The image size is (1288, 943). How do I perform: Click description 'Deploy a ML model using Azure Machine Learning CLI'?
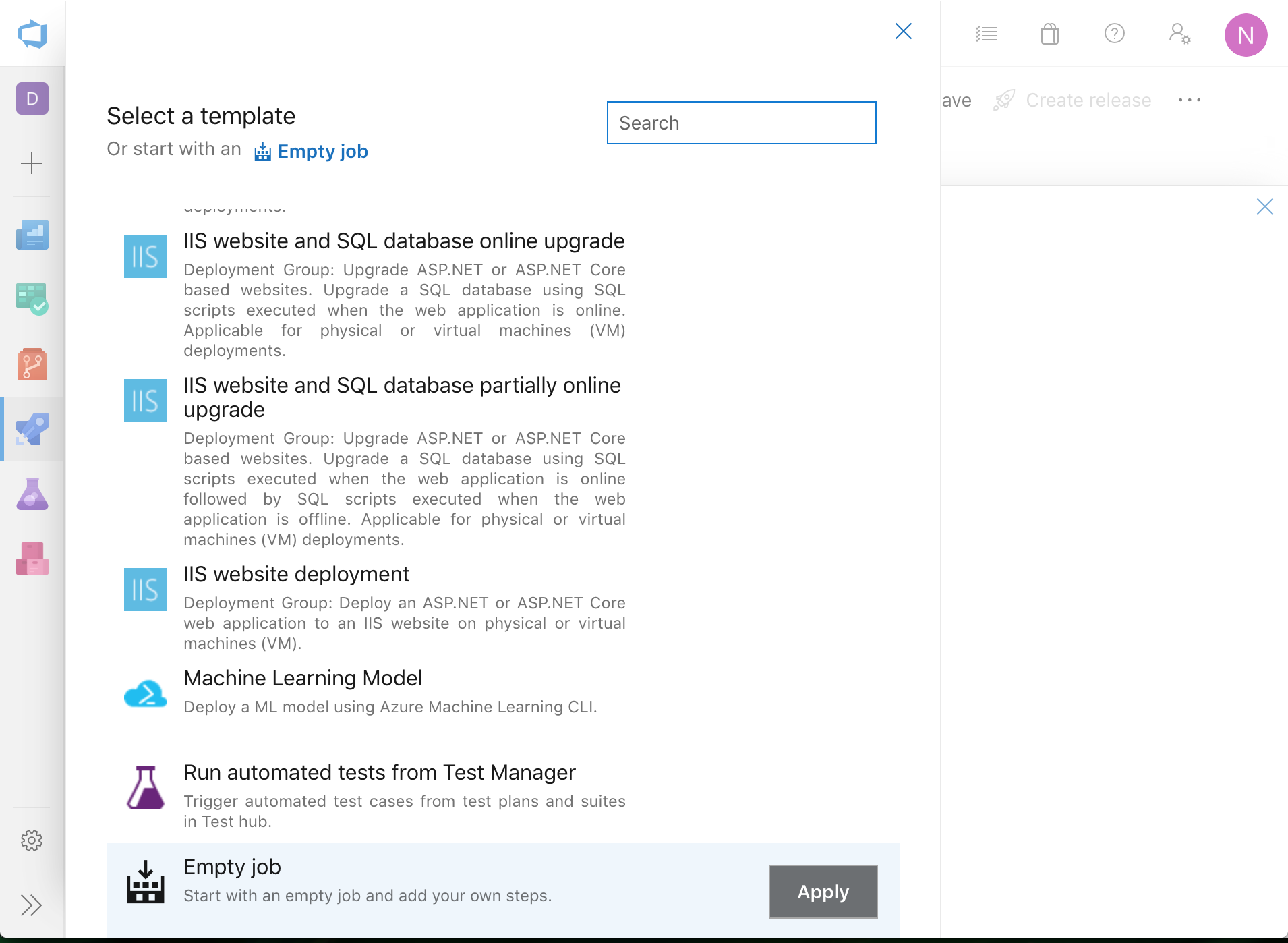pyautogui.click(x=390, y=707)
